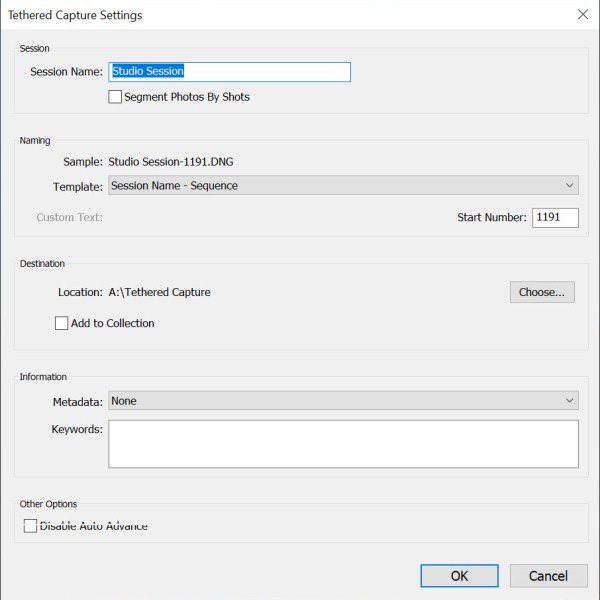Click the Template label in Naming section

[77, 186]
